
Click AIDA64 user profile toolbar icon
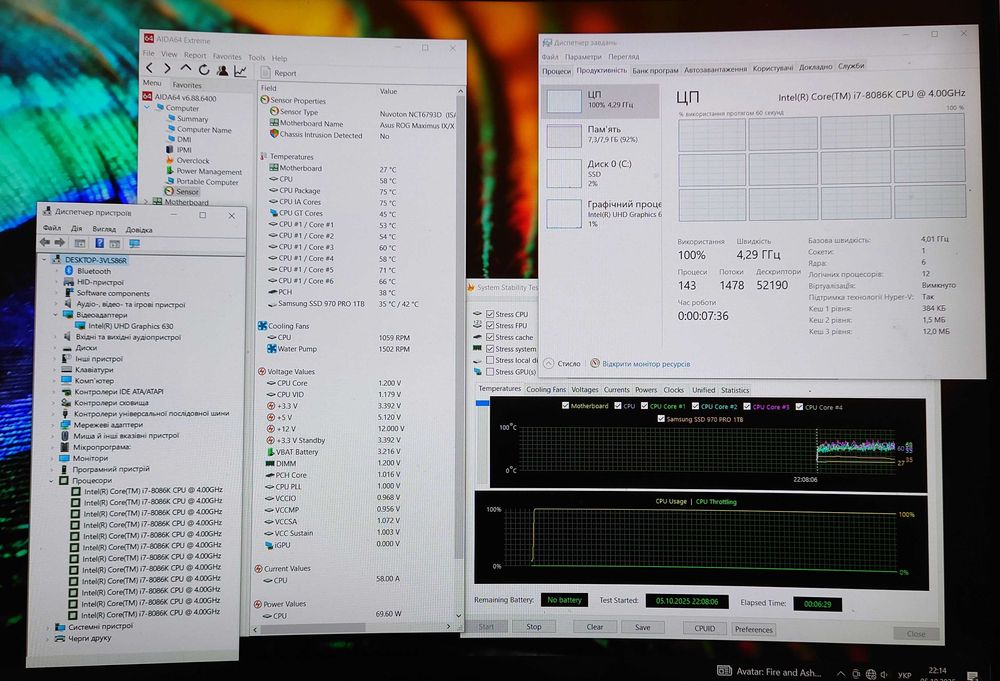click(x=222, y=70)
